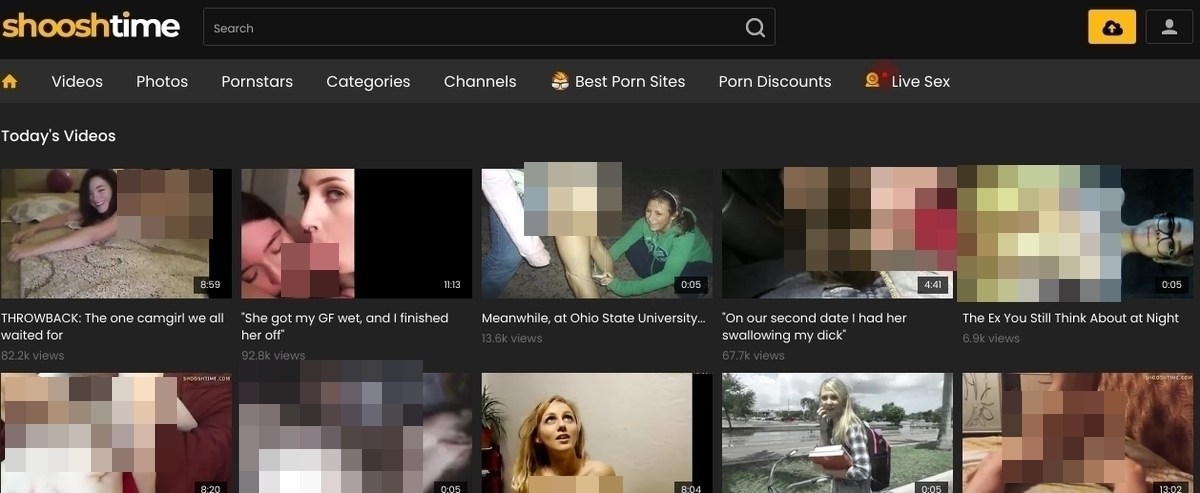Open "The Ex You Still Think About" title
The width and height of the screenshot is (1200, 493).
(x=1070, y=318)
